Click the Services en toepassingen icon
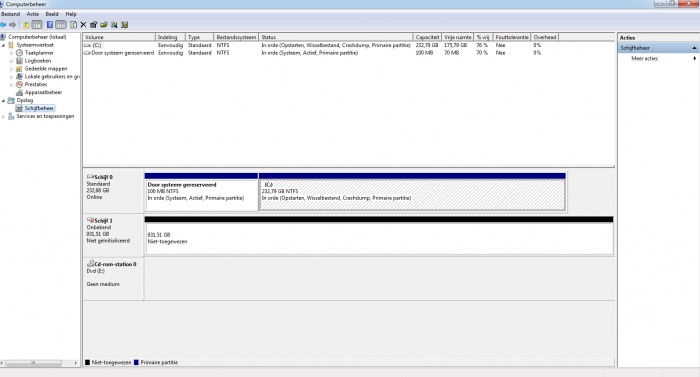 11,116
